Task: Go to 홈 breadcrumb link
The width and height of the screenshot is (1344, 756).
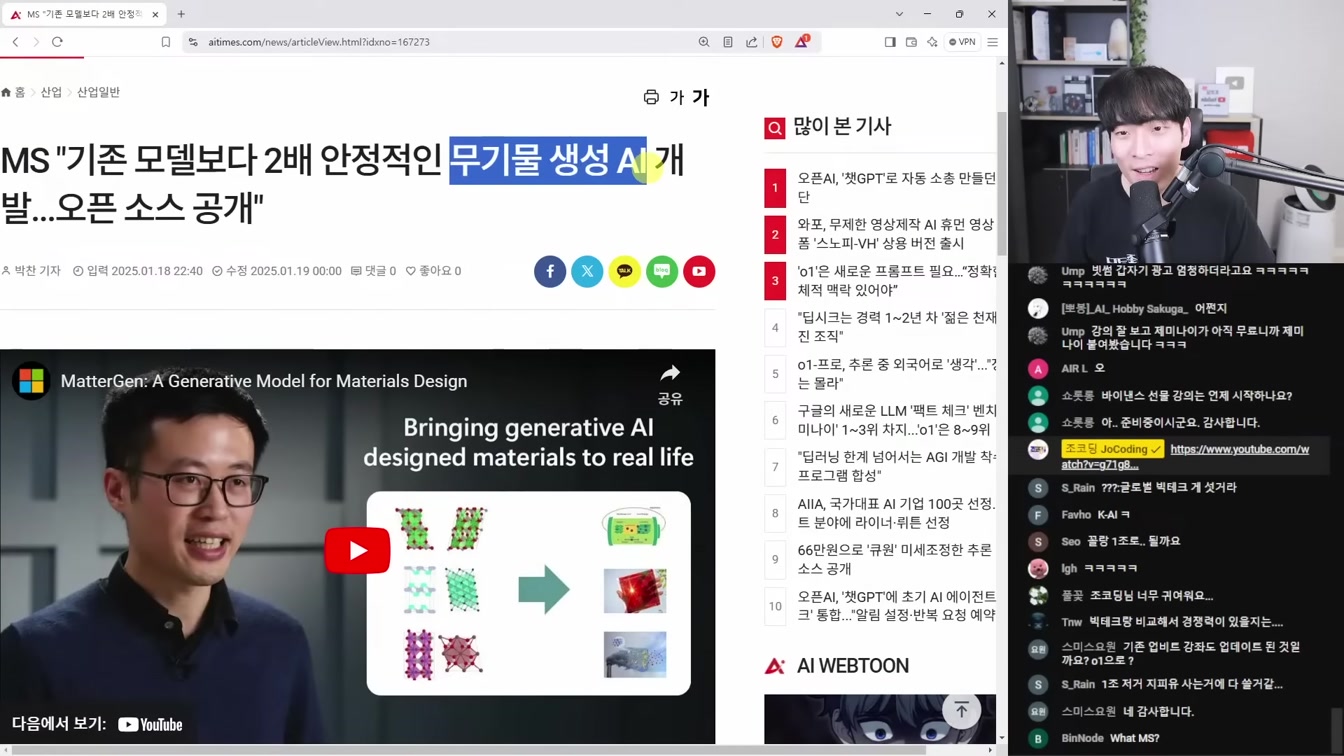Action: (x=13, y=92)
